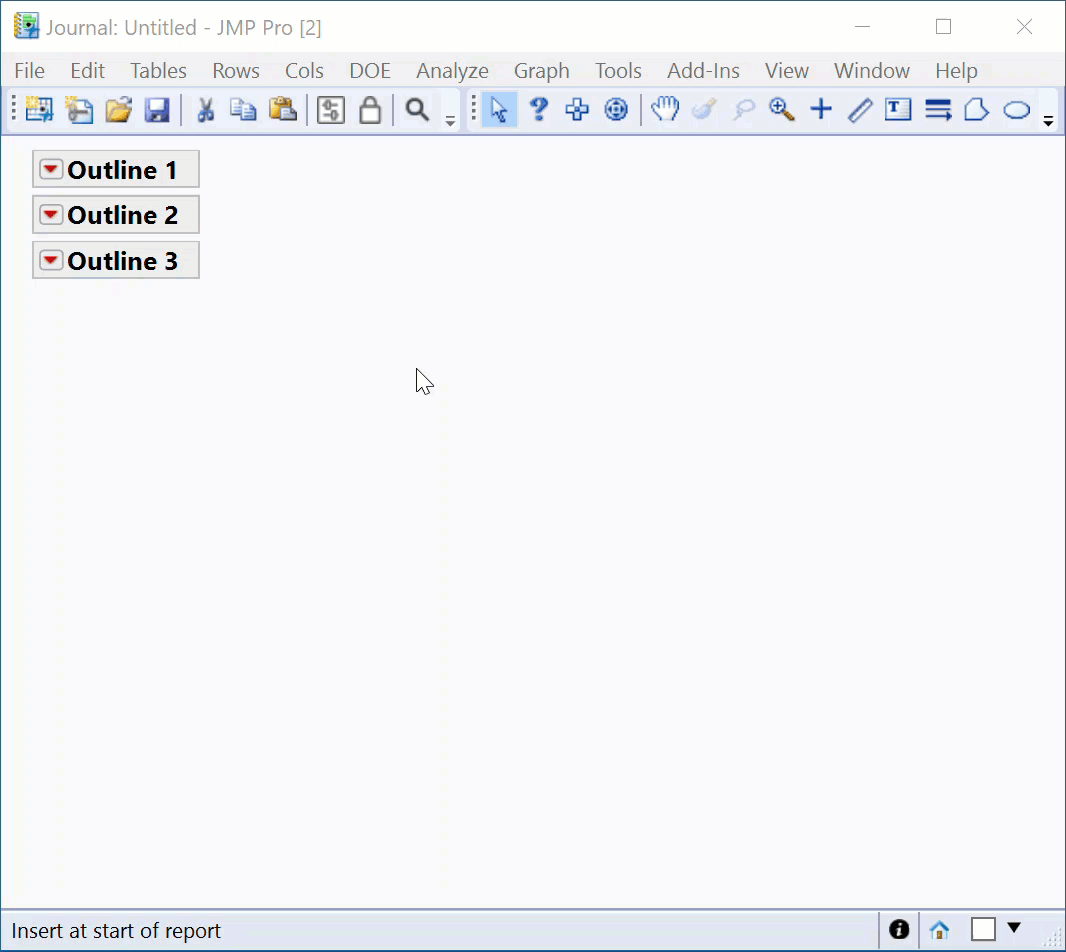Screen dimensions: 1066x952
Task: Open an existing file from the toolbar
Action: pos(118,109)
